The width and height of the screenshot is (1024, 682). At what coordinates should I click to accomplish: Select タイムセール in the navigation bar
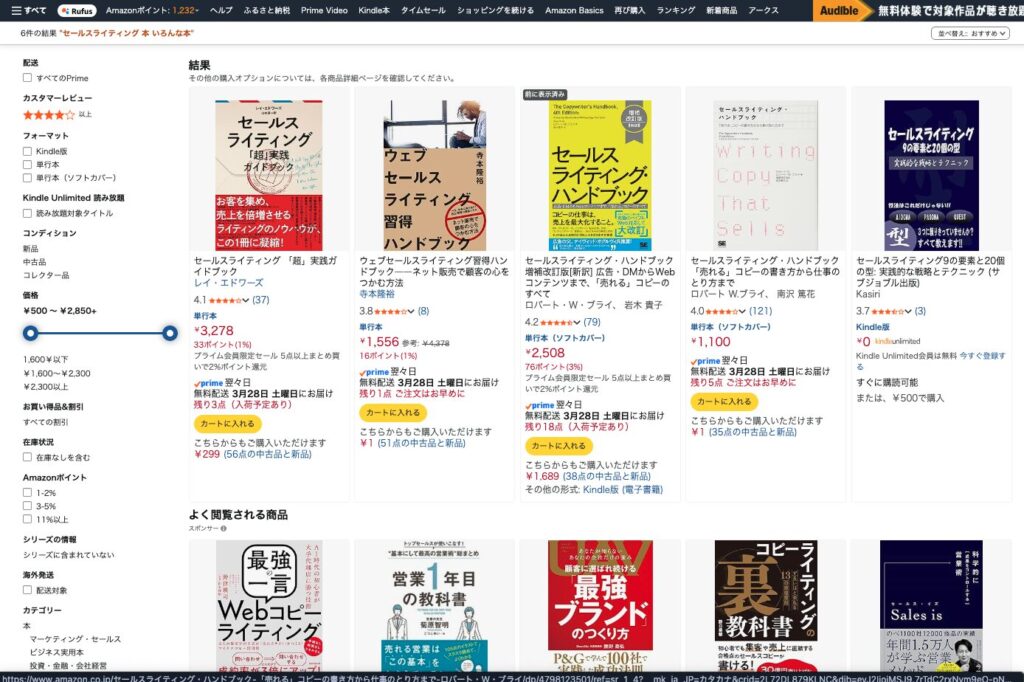tap(423, 10)
